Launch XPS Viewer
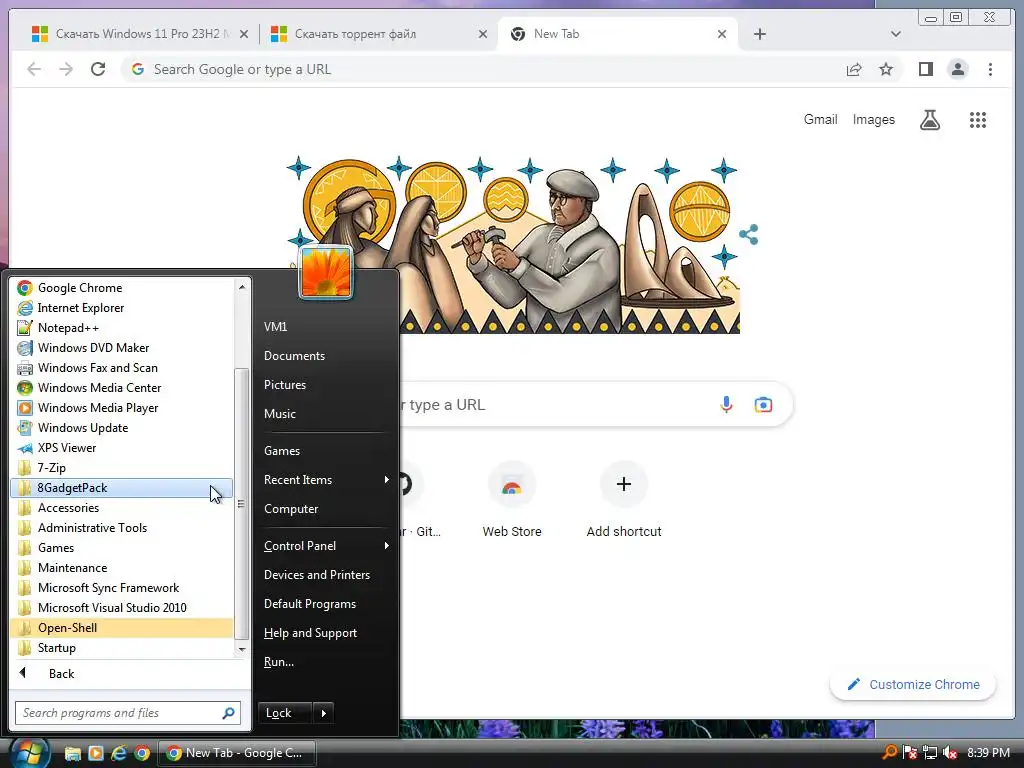The width and height of the screenshot is (1024, 768). click(x=121, y=448)
